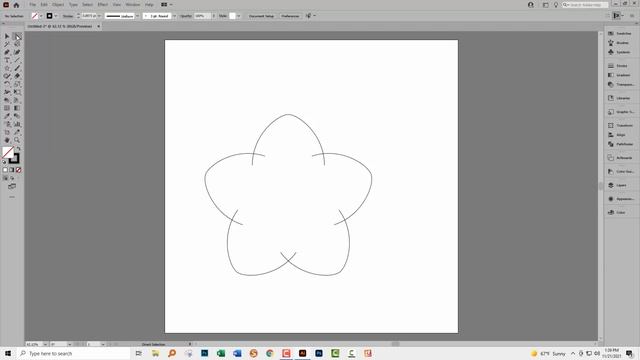
Task: Open the Swatches panel
Action: [x=620, y=33]
